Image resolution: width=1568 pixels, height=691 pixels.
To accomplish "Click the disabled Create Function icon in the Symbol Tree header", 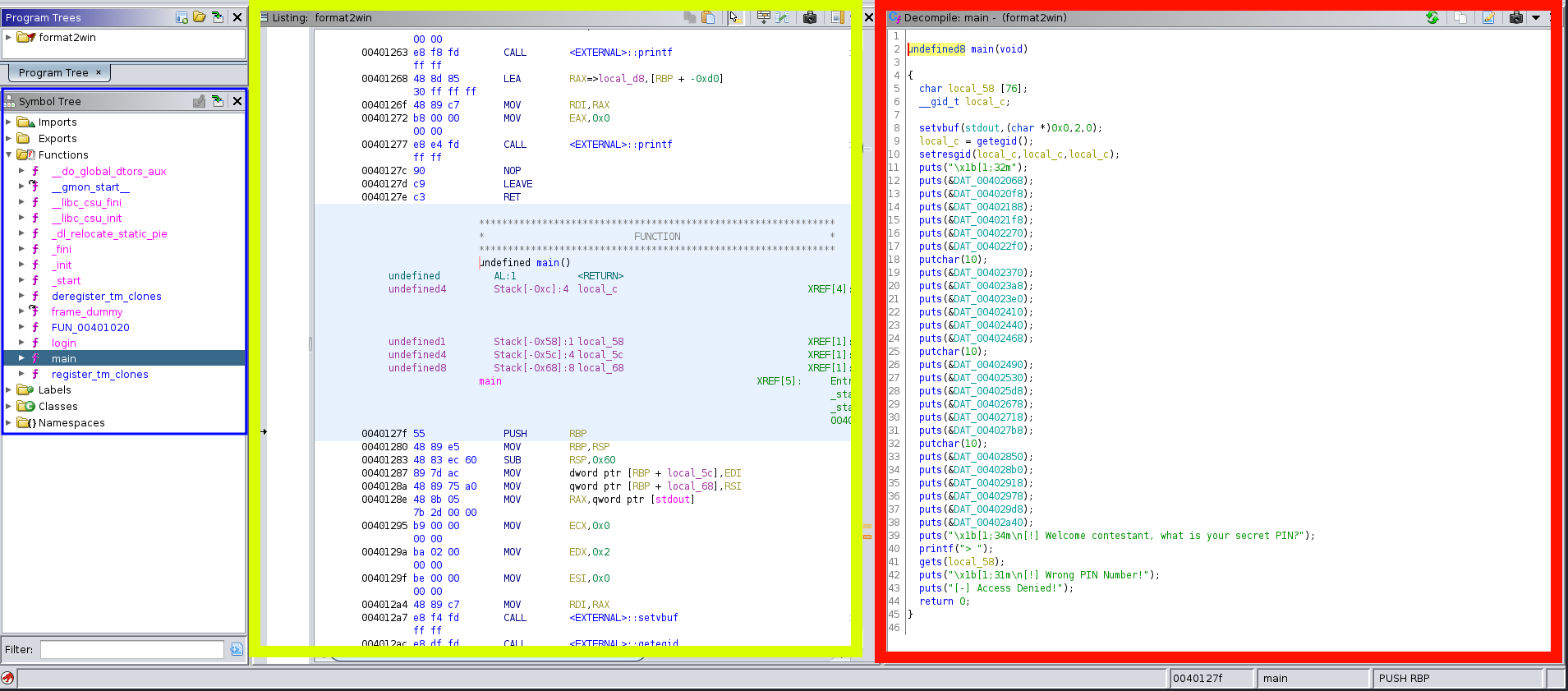I will point(199,101).
